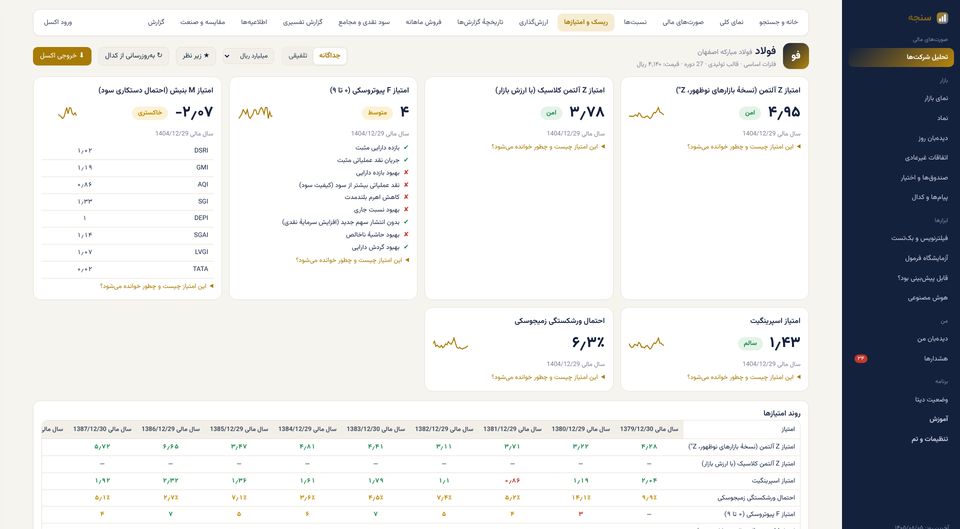960x529 pixels.
Task: Open دیده‌بان من in the sidebar
Action: [x=901, y=339]
